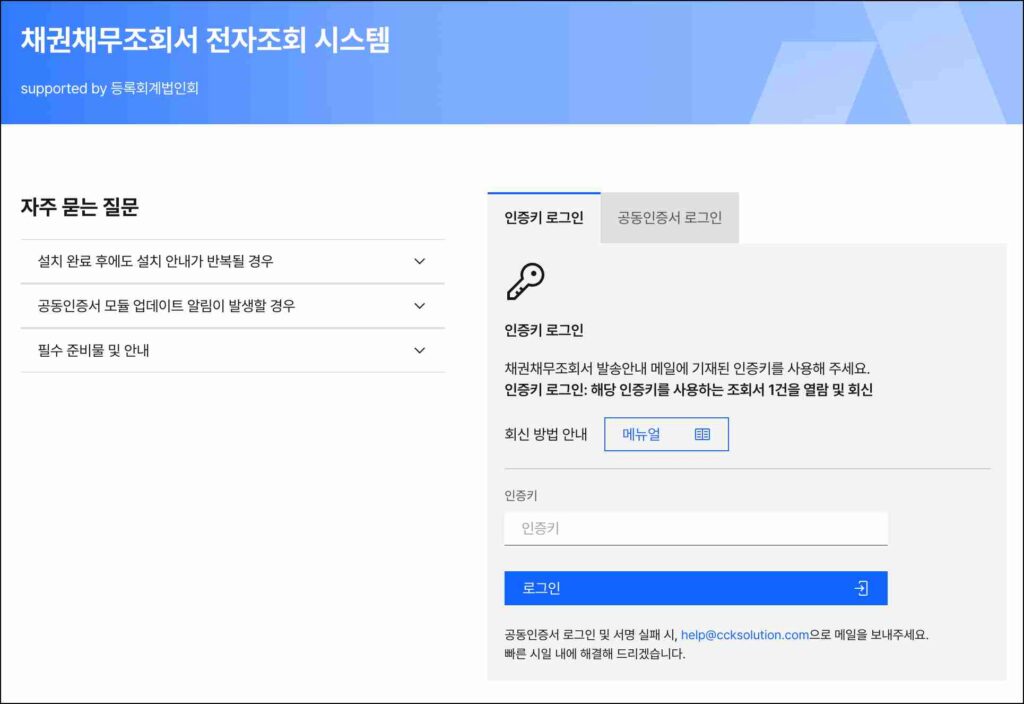Screen dimensions: 1024x704
Task: Switch to the 공동인증서 로그인 tab
Action: pyautogui.click(x=669, y=218)
